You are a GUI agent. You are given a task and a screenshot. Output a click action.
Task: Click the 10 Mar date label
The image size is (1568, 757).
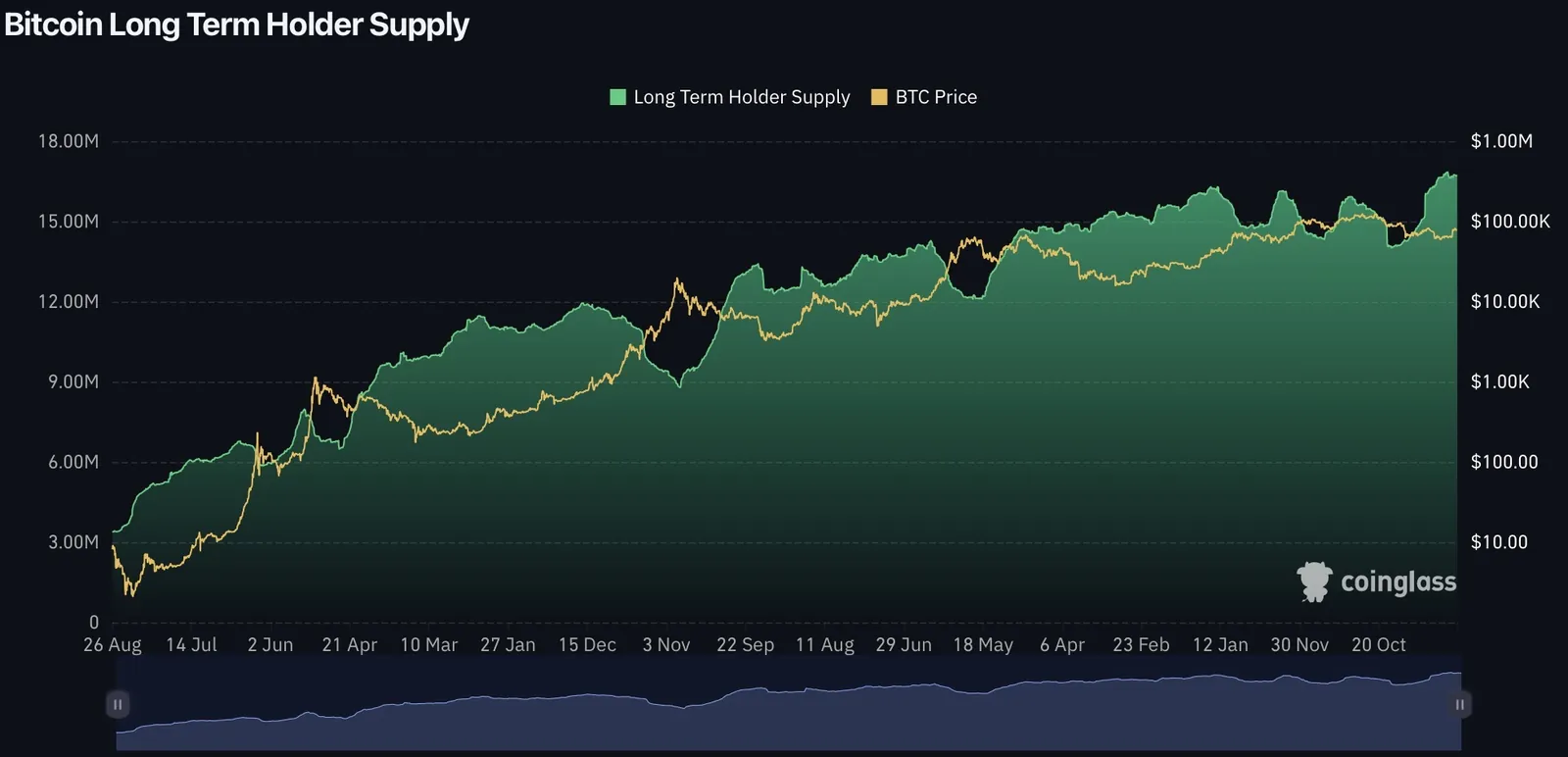click(429, 645)
